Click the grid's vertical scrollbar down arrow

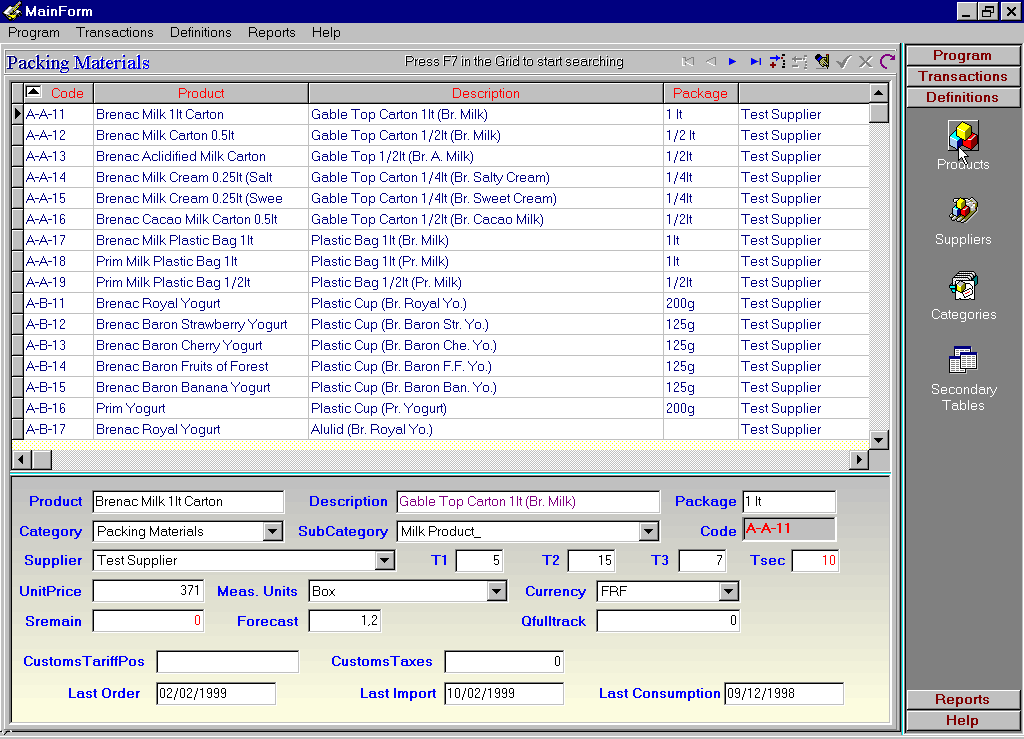pyautogui.click(x=879, y=440)
